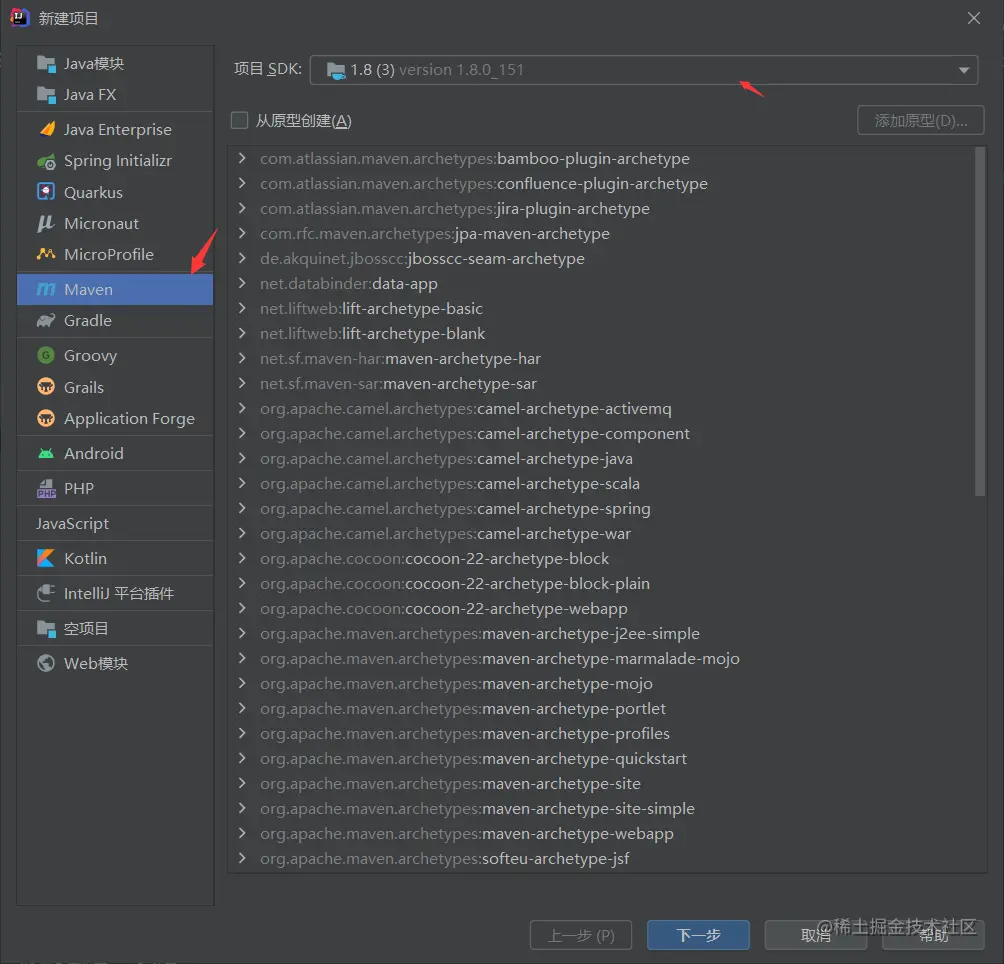Screen dimensions: 1004x964
Task: Expand maven-archetype-webapp node
Action: 242,833
